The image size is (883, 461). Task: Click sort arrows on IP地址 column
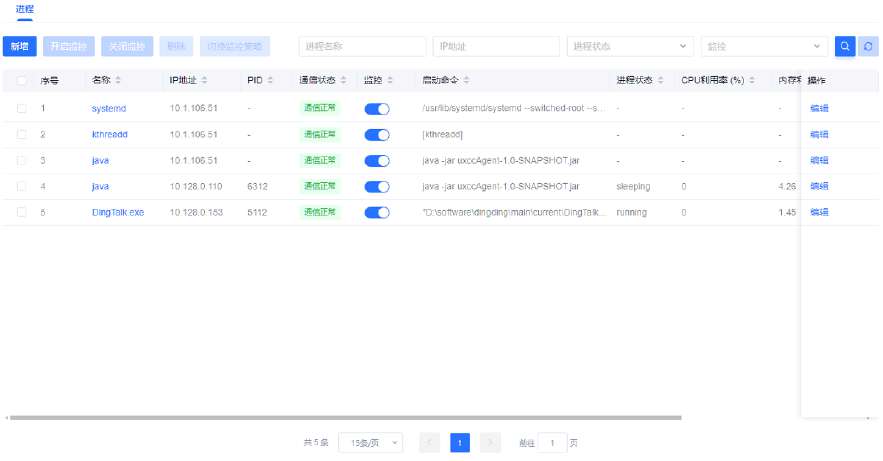tap(205, 80)
